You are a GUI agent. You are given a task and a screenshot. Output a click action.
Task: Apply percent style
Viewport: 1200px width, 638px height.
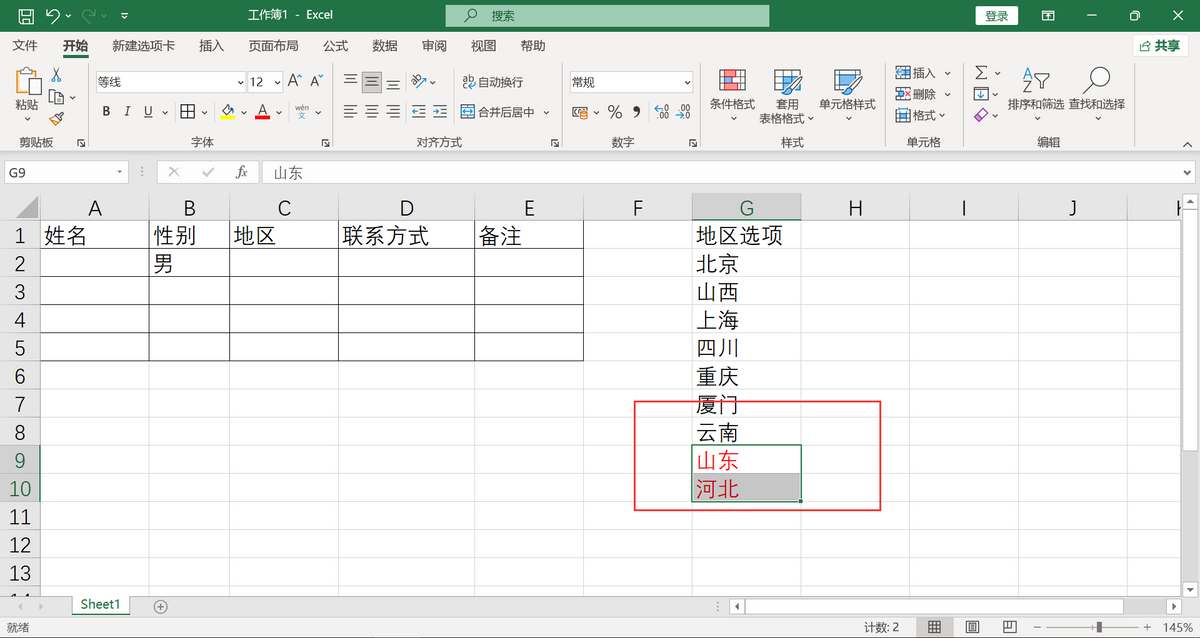(x=615, y=112)
